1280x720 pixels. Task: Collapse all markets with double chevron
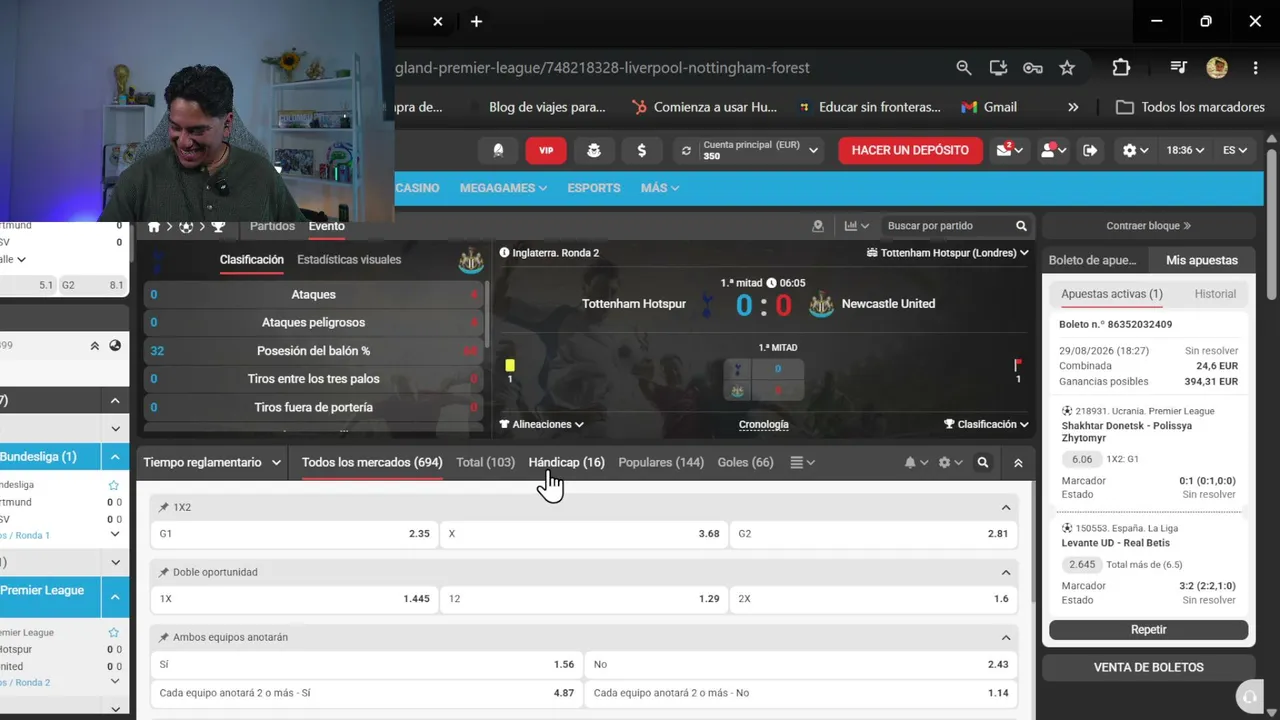pos(1018,463)
